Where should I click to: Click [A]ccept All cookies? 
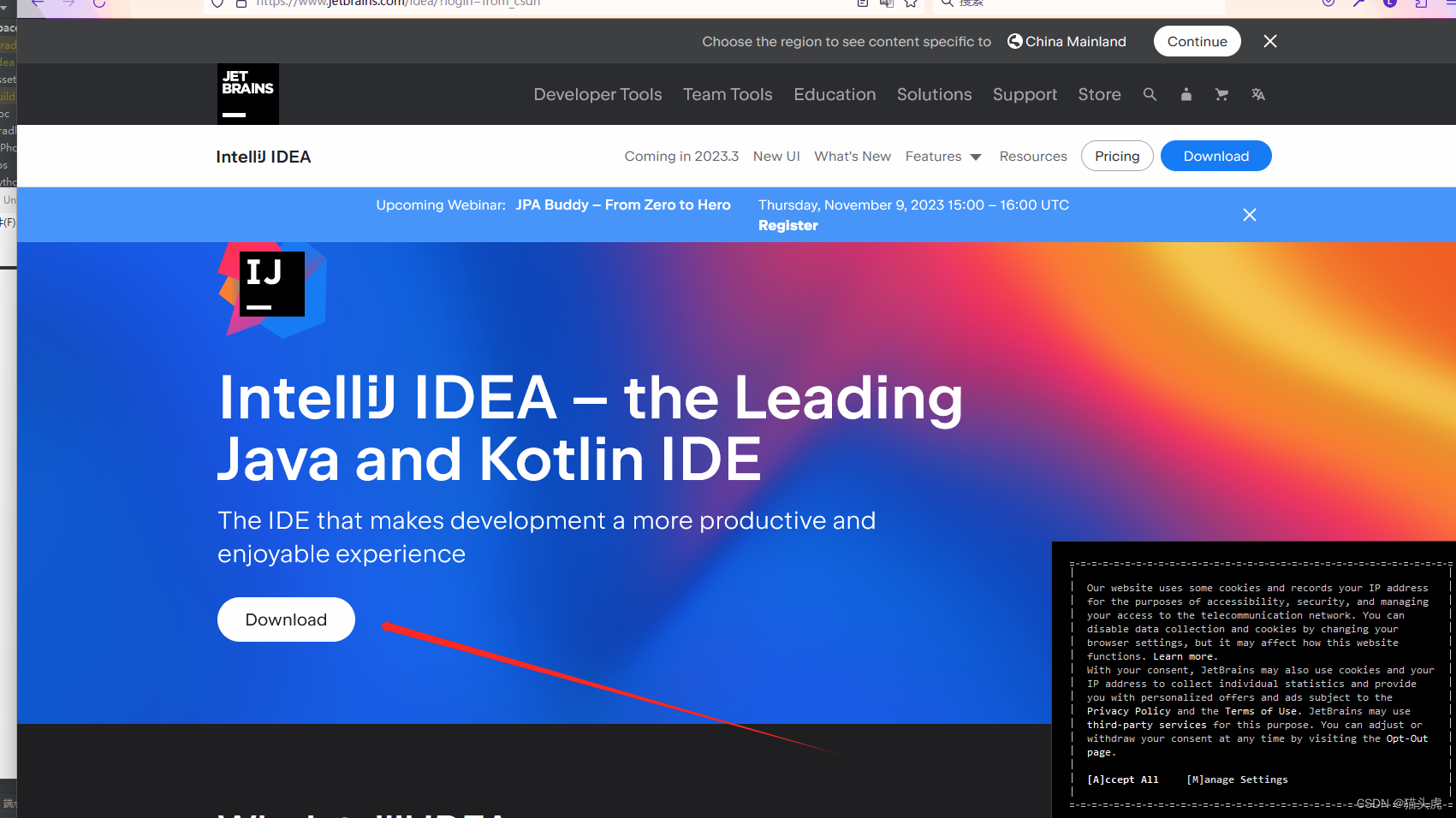1122,779
